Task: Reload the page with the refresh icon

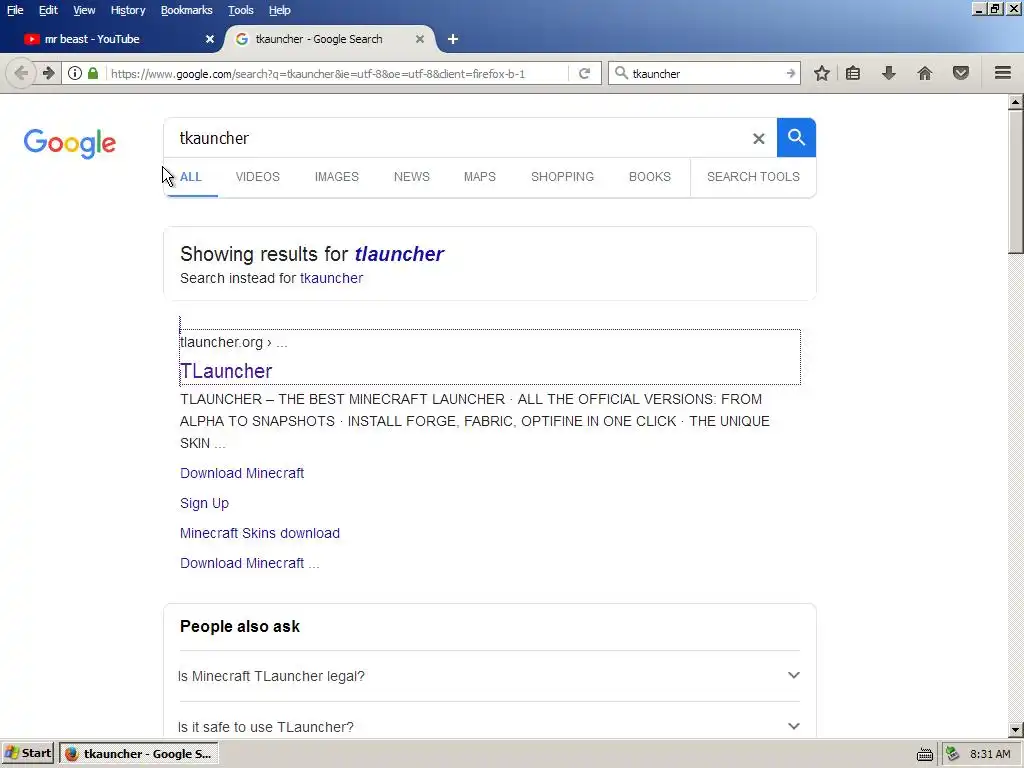Action: click(584, 73)
